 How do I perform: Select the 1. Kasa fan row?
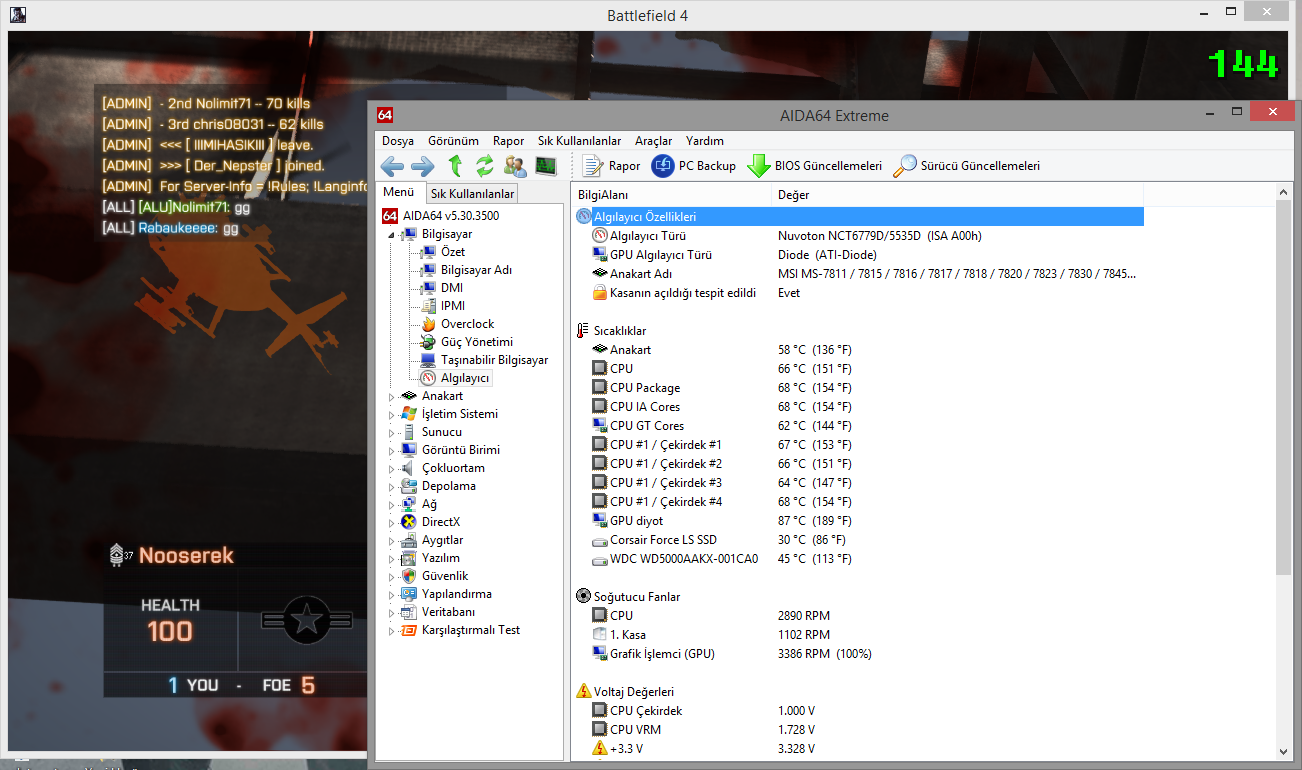(860, 635)
